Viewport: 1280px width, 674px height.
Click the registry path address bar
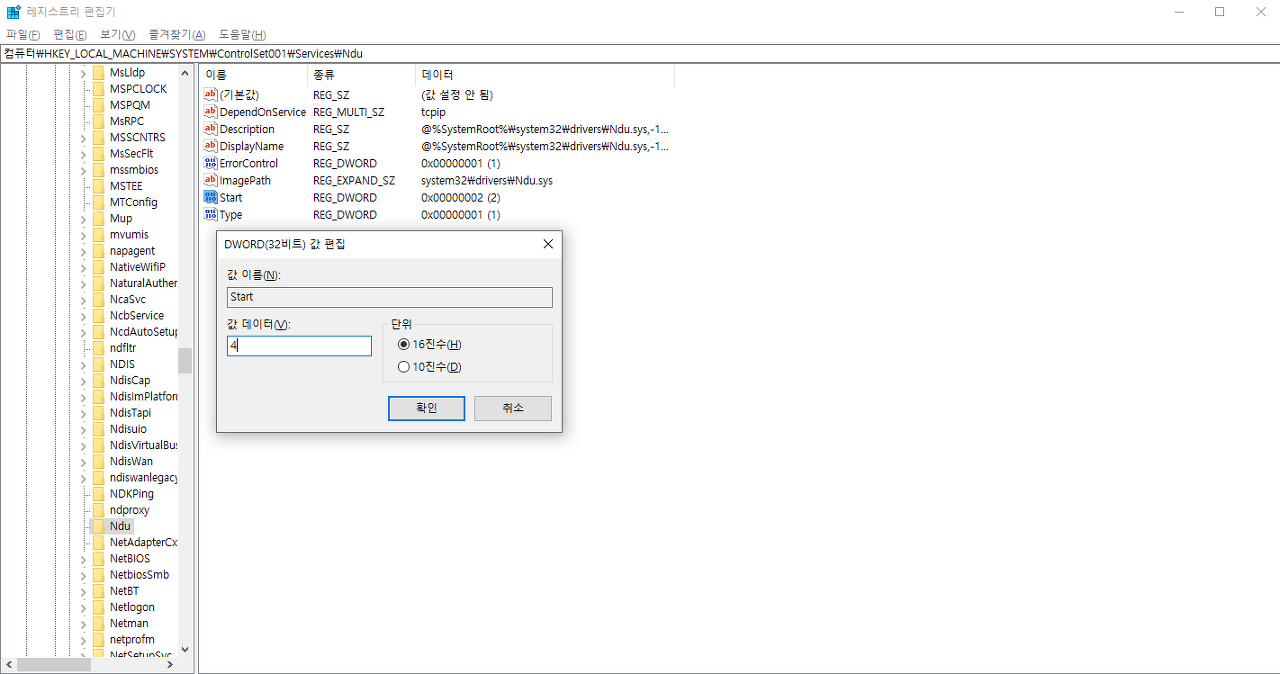[640, 53]
